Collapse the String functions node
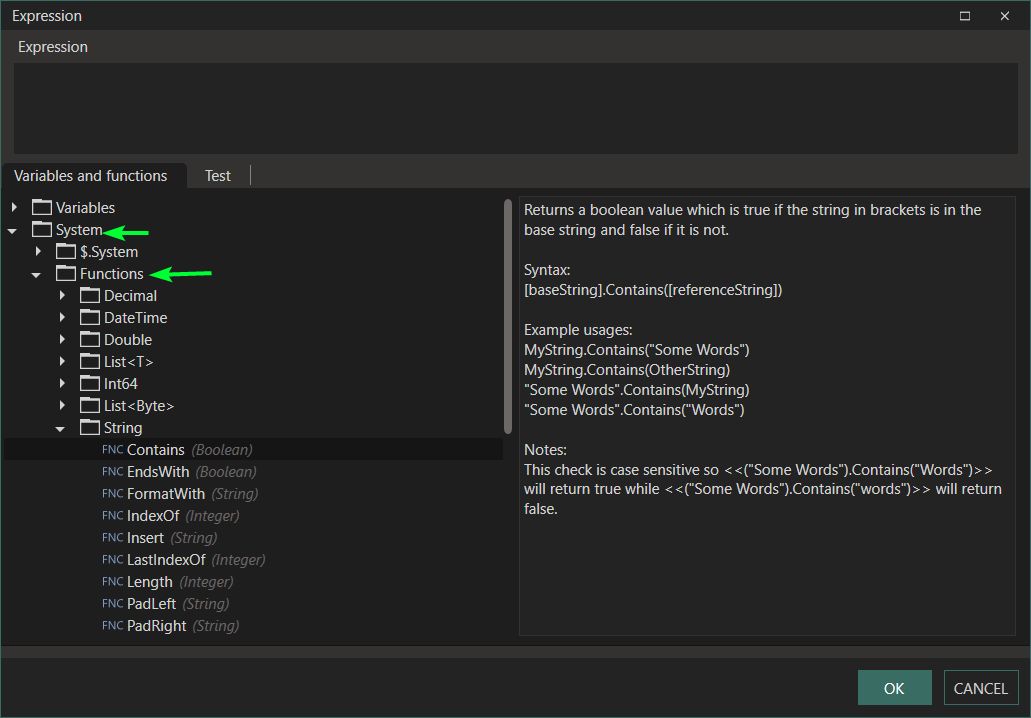The width and height of the screenshot is (1031, 718). pyautogui.click(x=61, y=429)
